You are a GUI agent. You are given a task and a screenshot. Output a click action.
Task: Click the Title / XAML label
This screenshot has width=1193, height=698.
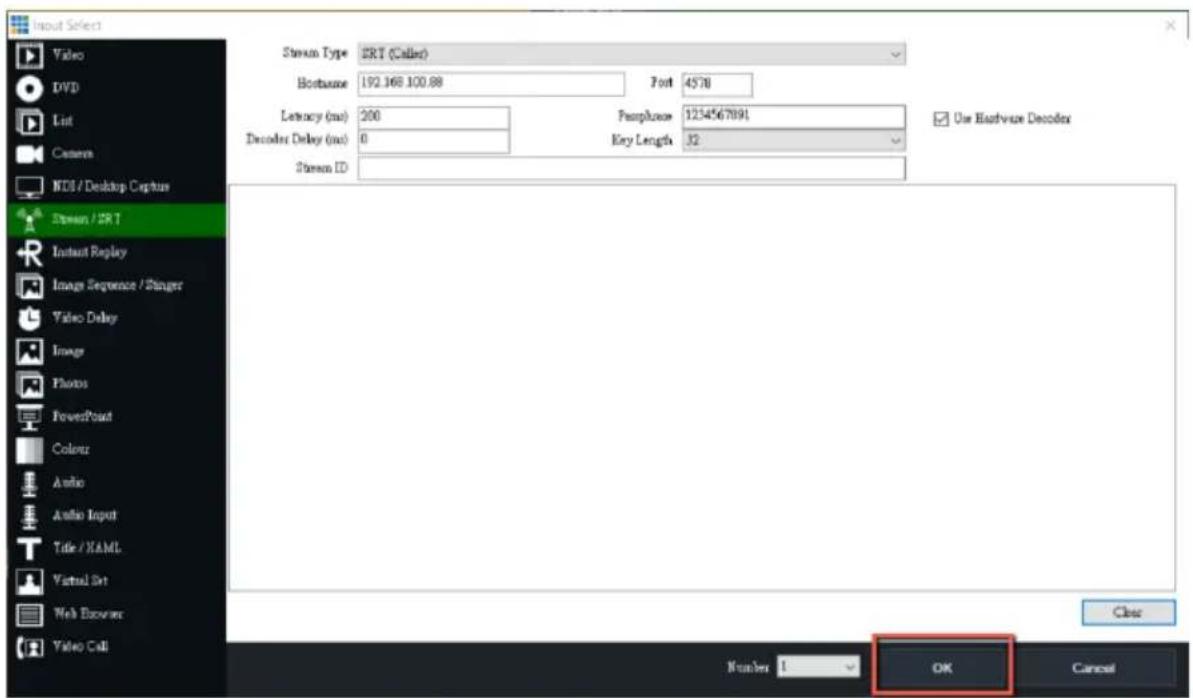point(87,548)
